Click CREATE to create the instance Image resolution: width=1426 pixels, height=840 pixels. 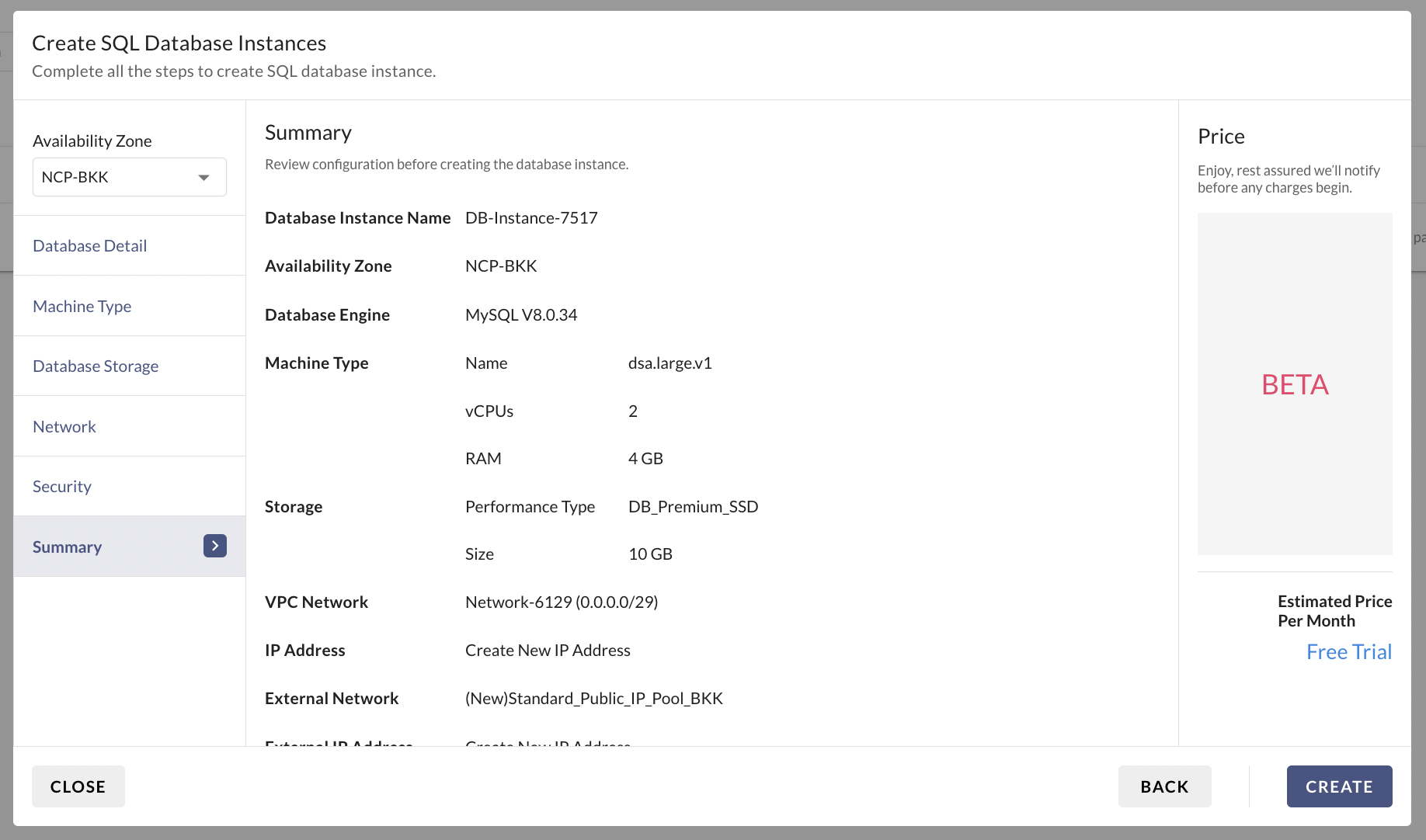[1339, 786]
